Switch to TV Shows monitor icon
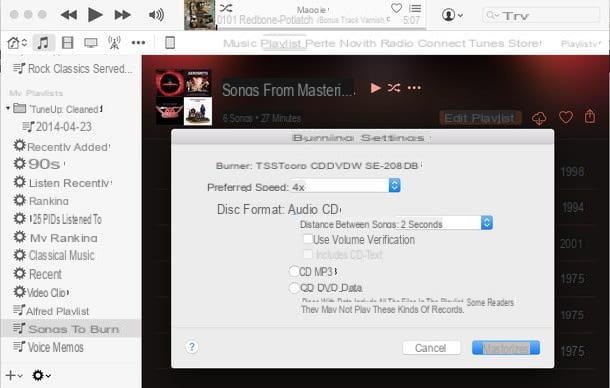Screen dimensions: 610x388 (91, 43)
